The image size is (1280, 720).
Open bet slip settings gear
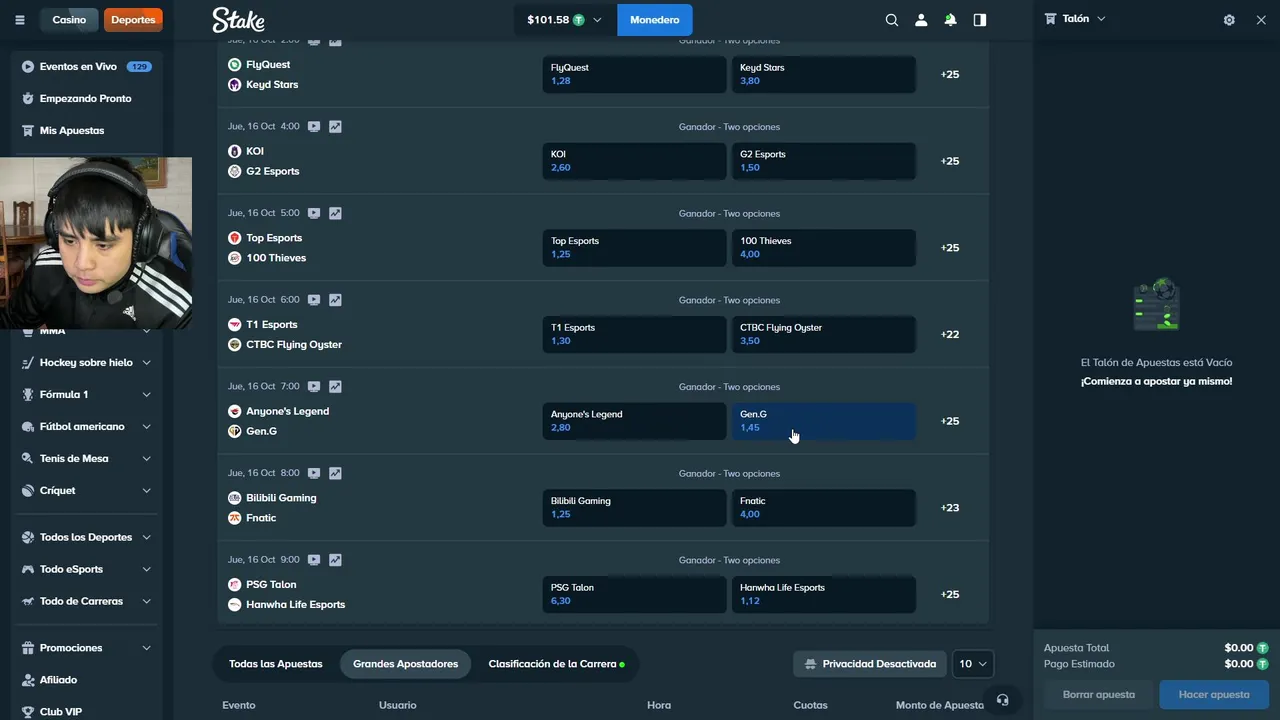(1229, 20)
